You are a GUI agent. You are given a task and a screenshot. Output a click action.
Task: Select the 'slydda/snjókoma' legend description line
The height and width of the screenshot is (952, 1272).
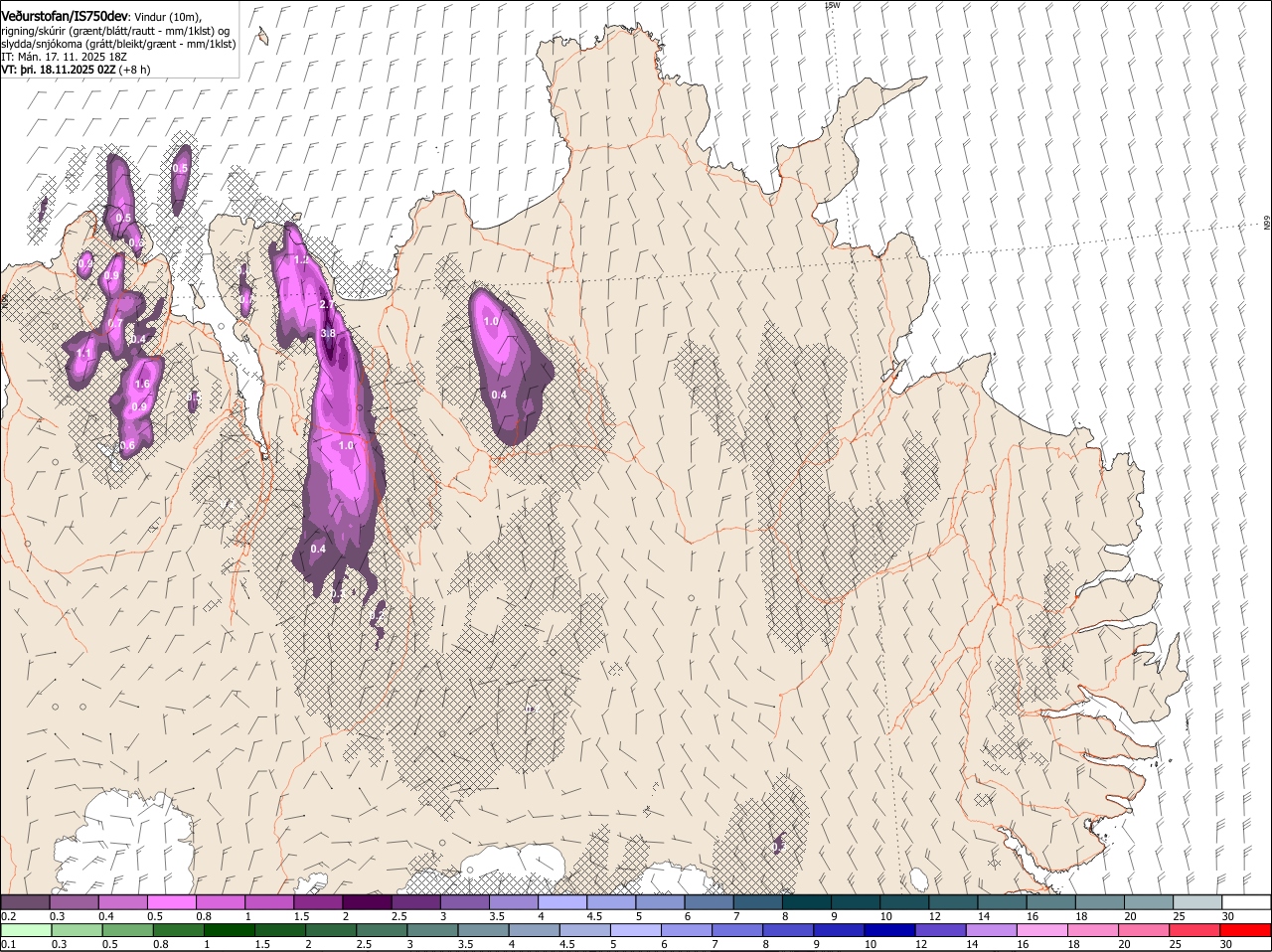pos(118,44)
